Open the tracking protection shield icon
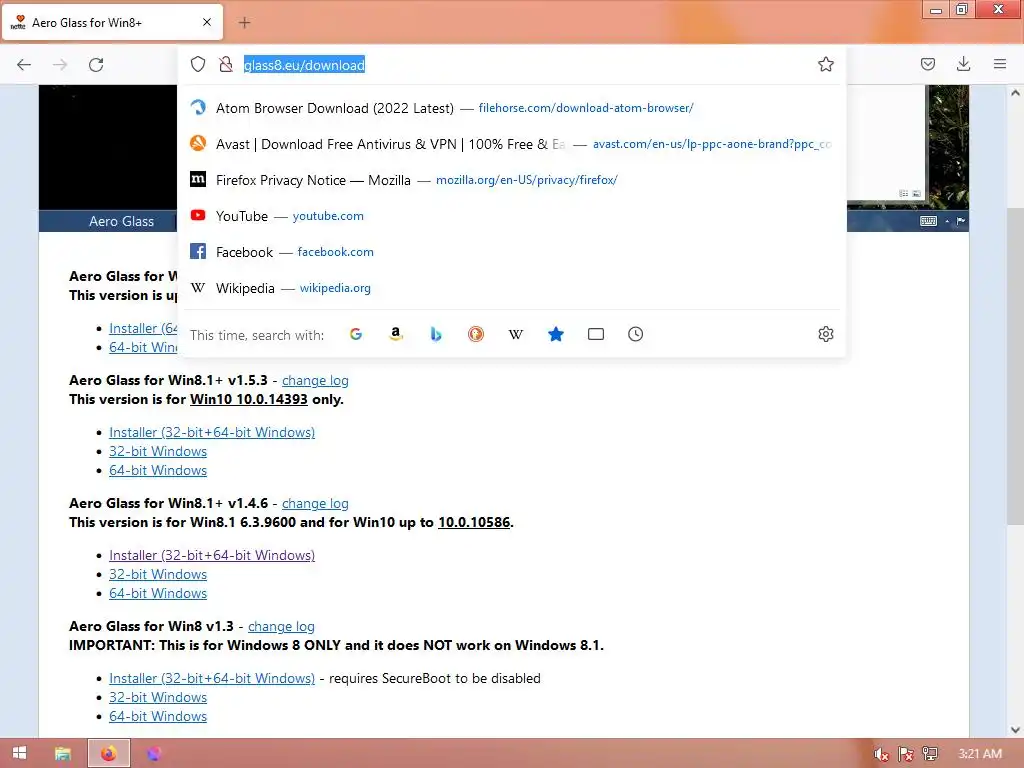The image size is (1024, 768). [x=198, y=64]
